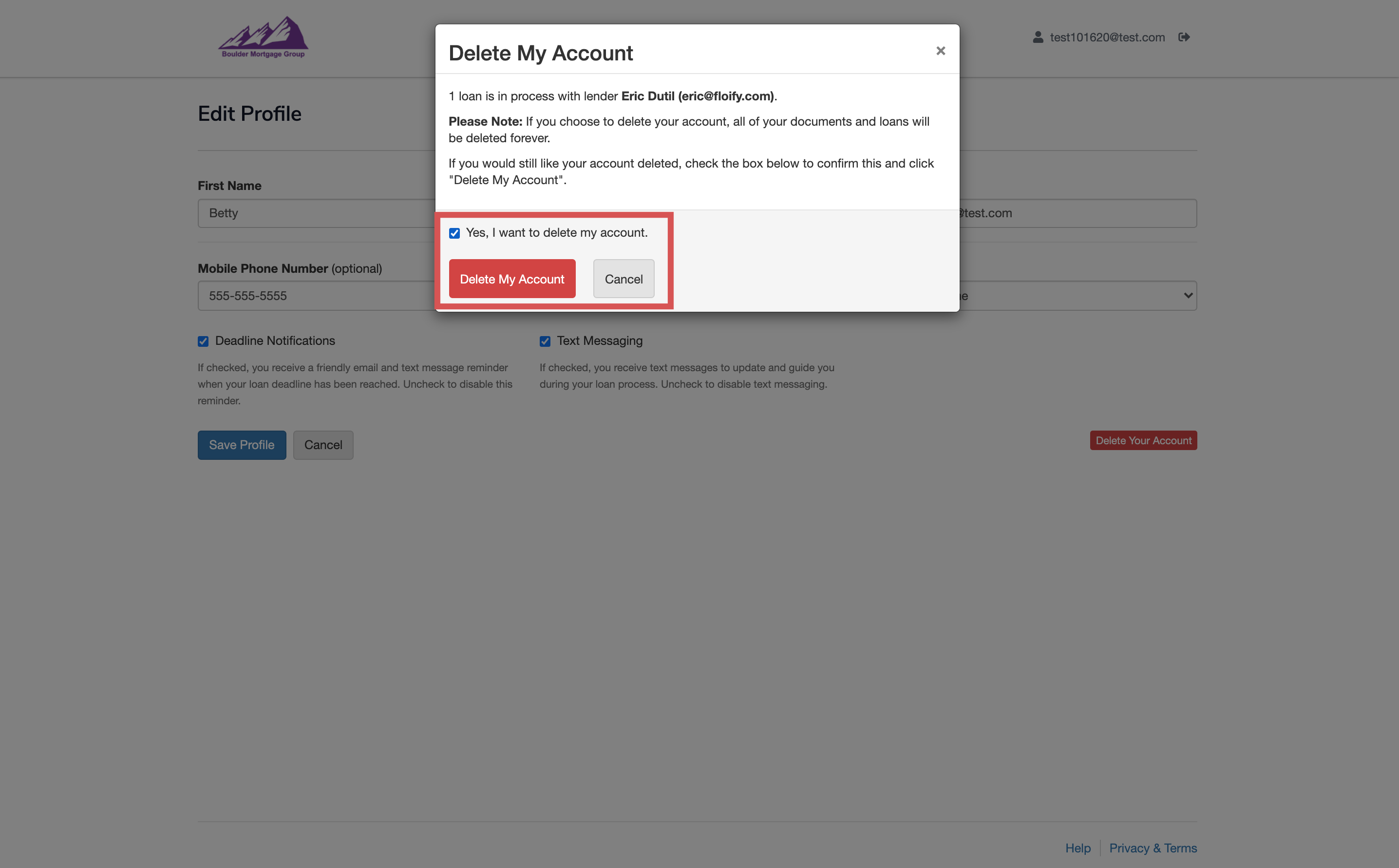Open the Help link in footer

pos(1078,848)
